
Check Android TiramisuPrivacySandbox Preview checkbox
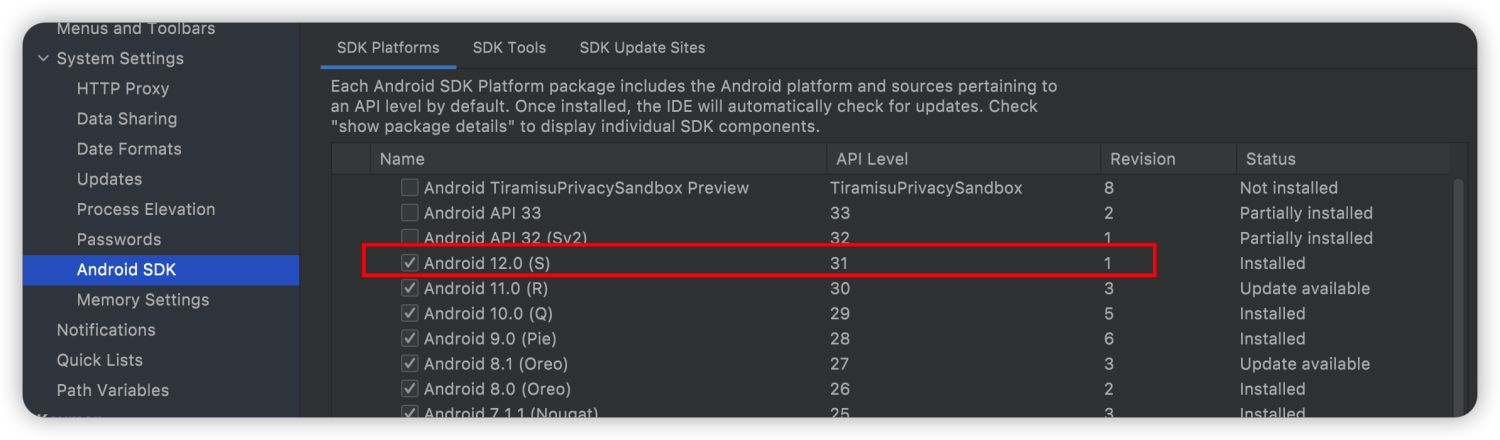pyautogui.click(x=410, y=188)
